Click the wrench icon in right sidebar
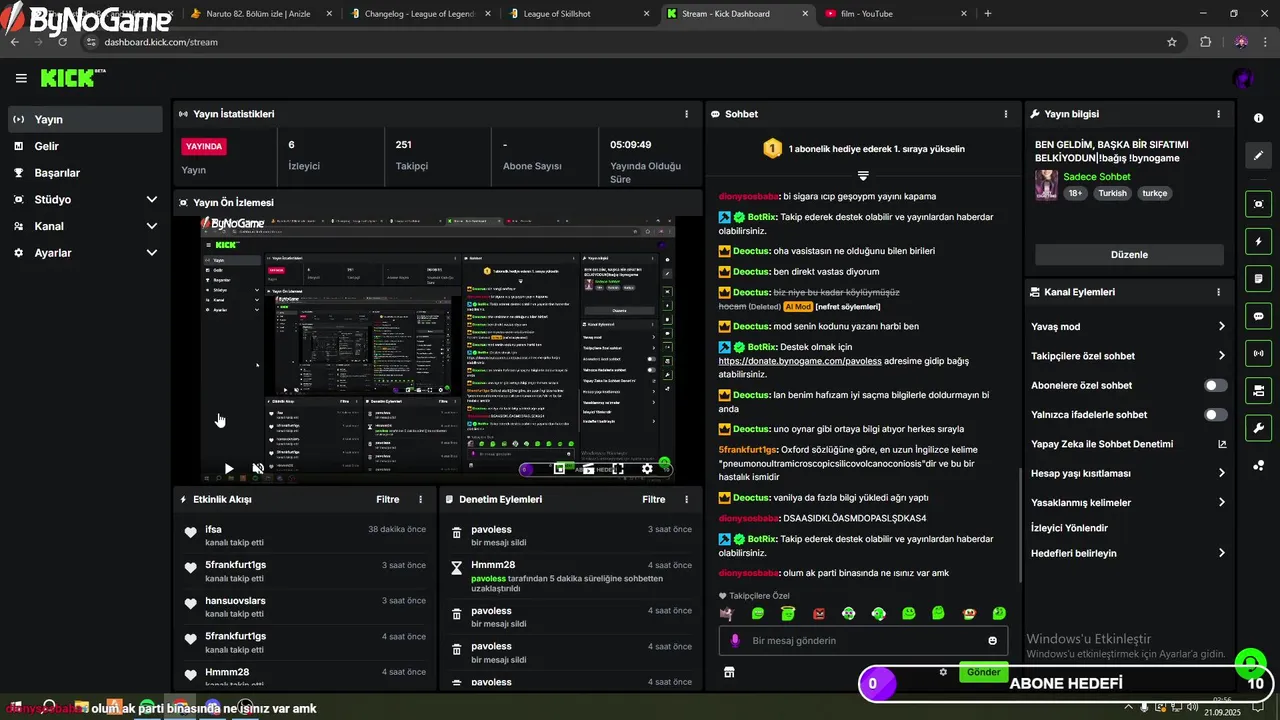This screenshot has width=1280, height=720. (x=1258, y=428)
